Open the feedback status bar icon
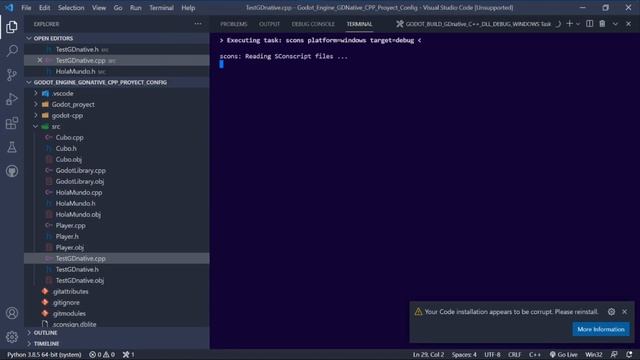The width and height of the screenshot is (640, 360). [614, 355]
